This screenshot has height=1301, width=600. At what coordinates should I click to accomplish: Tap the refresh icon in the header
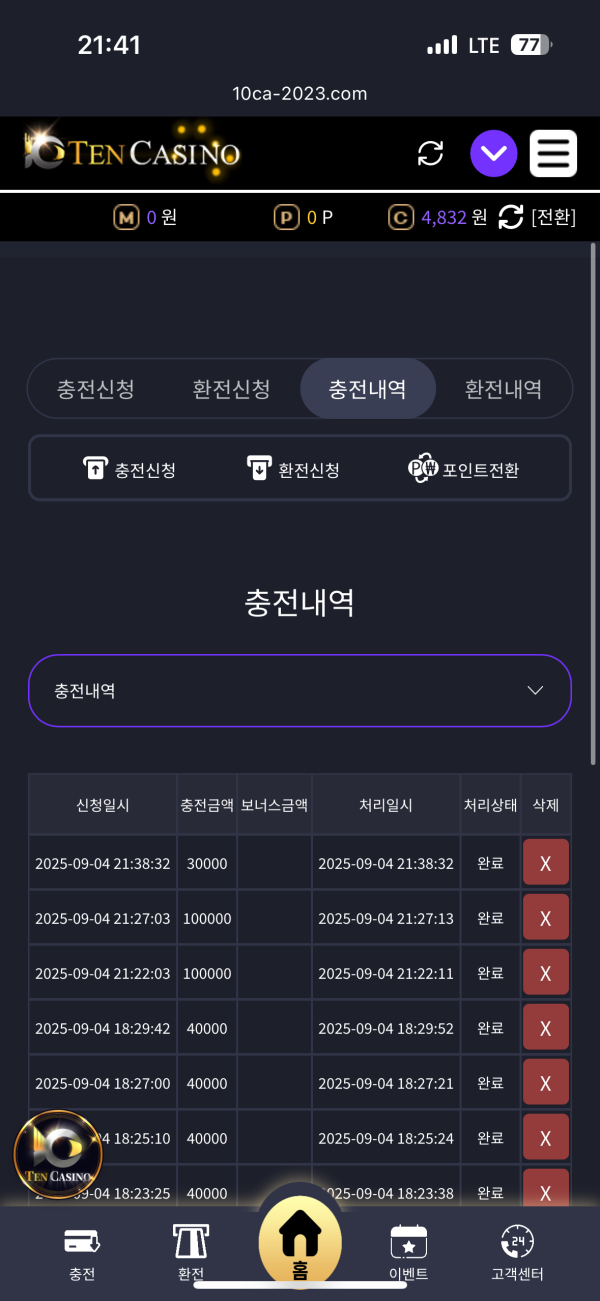430,153
